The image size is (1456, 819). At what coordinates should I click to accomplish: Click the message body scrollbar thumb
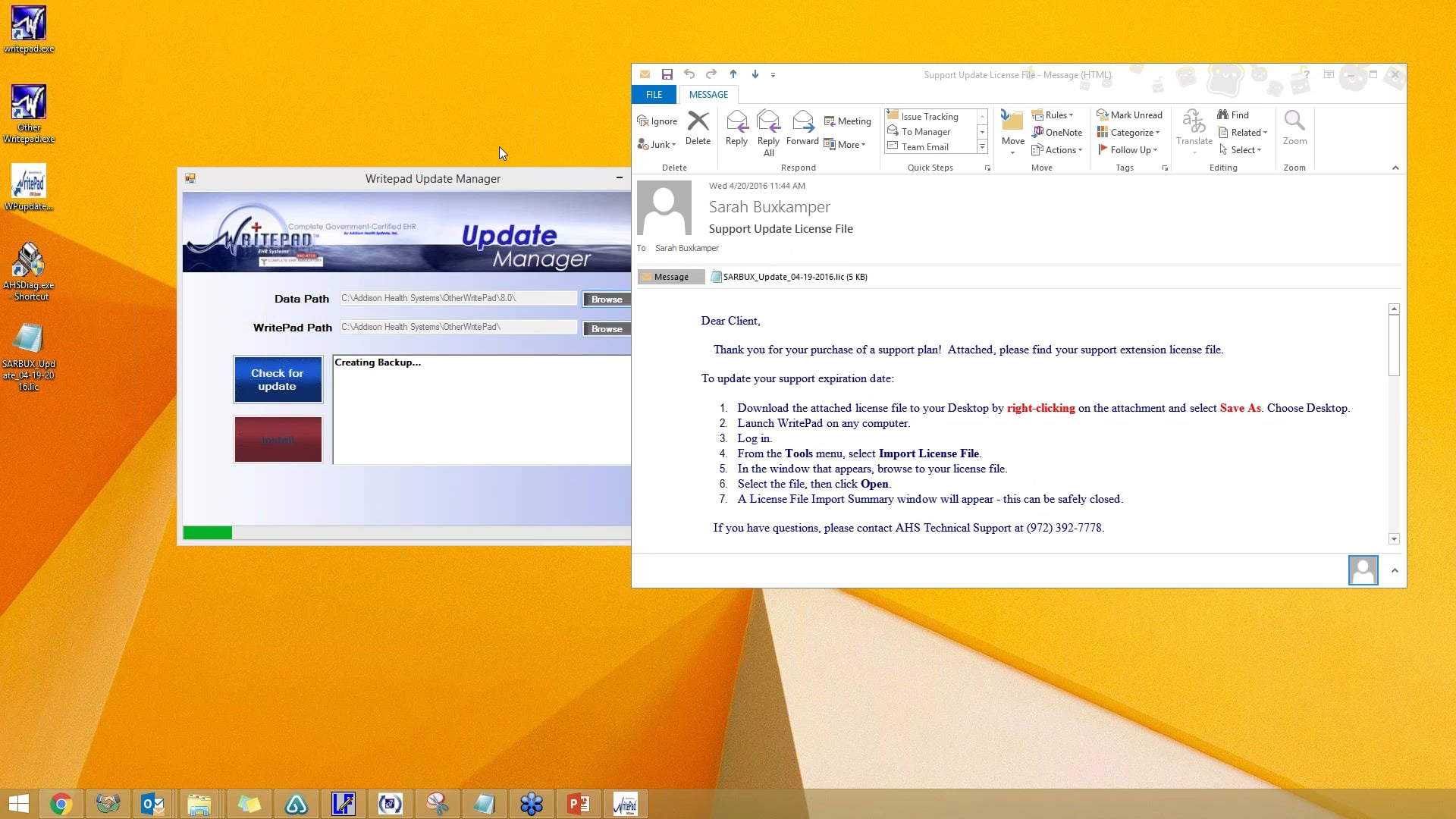point(1394,345)
